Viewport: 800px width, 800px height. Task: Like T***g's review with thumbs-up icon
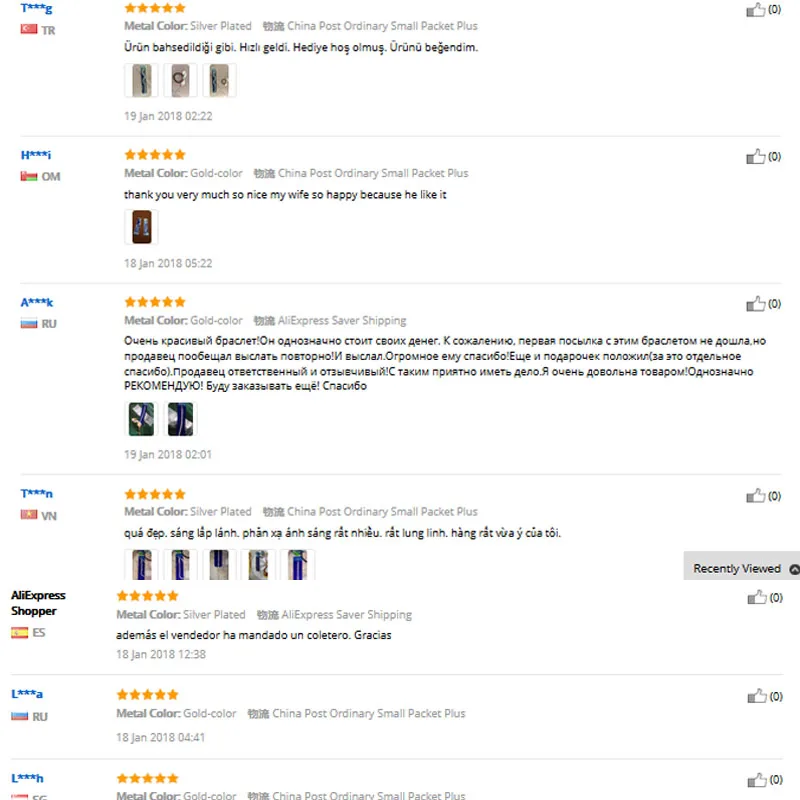pos(755,10)
